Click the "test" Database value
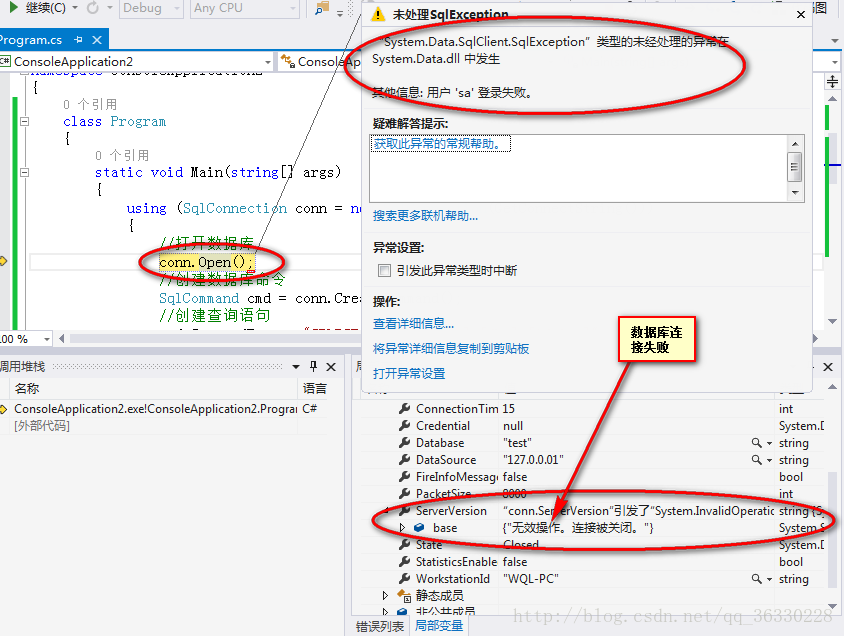 517,443
